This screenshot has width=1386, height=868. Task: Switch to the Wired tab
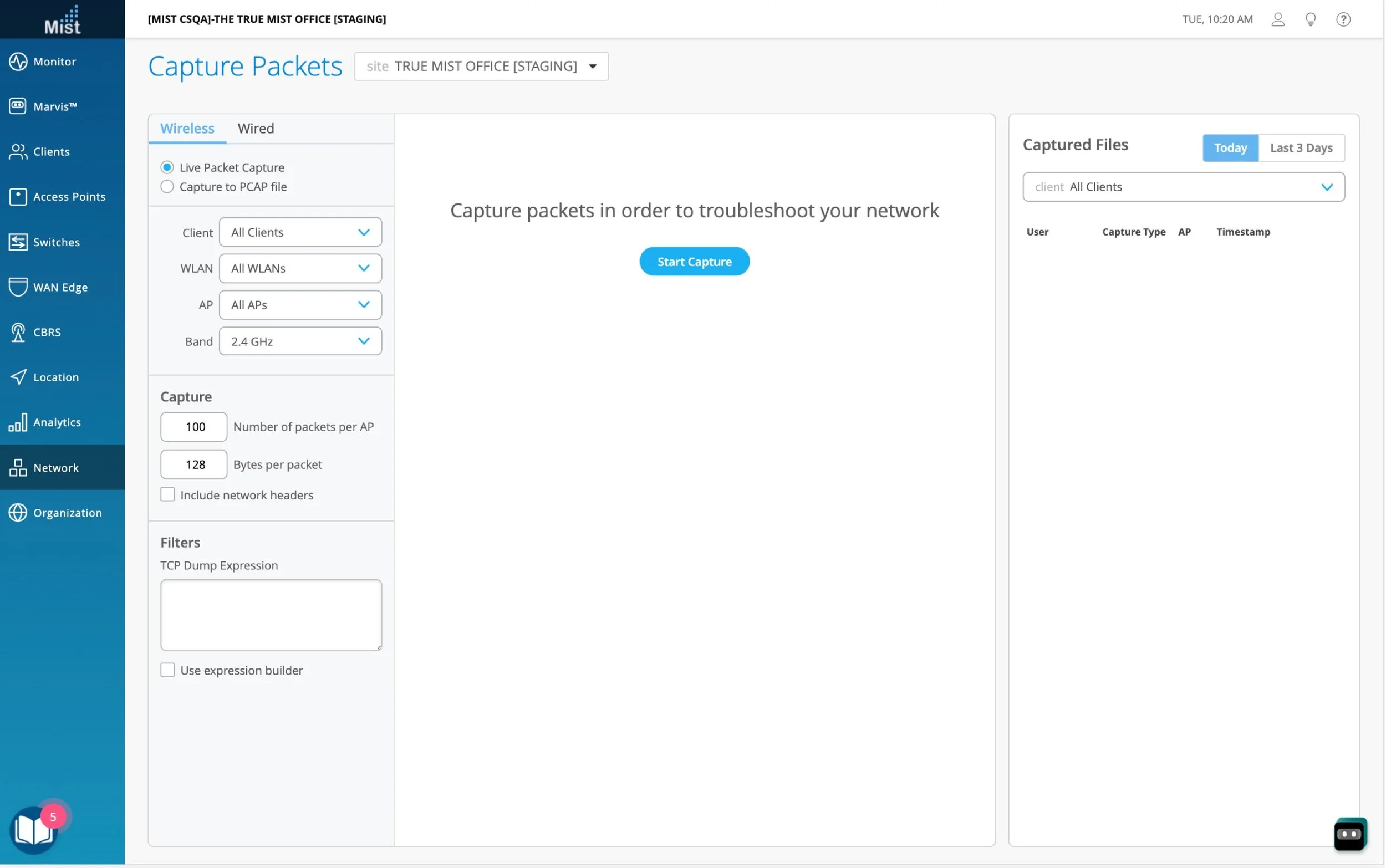point(256,129)
